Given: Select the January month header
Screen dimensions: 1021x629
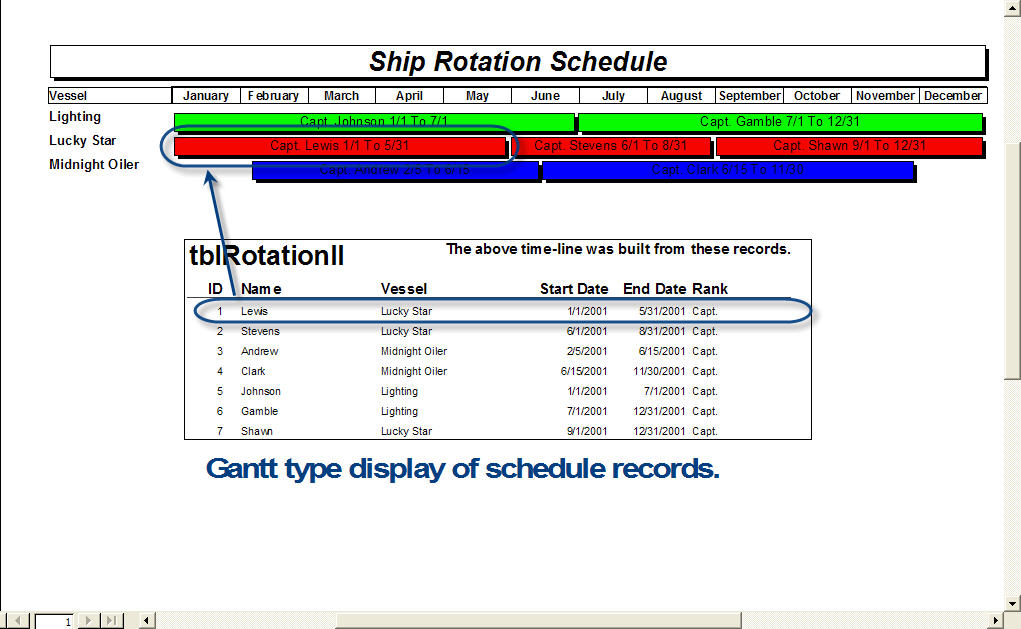Looking at the screenshot, I should [x=206, y=96].
